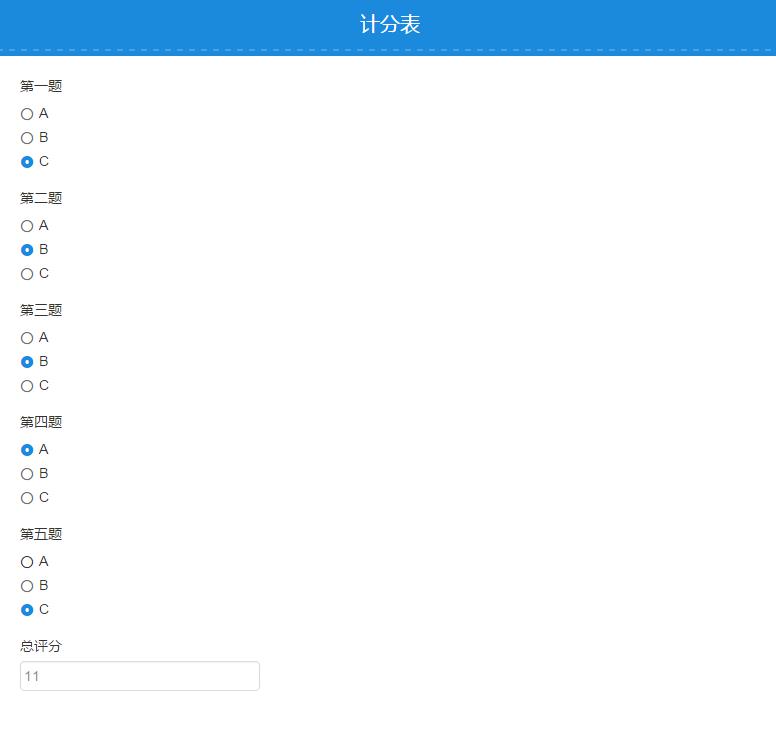776x753 pixels.
Task: Pick option A under 第三题
Action: tap(27, 338)
